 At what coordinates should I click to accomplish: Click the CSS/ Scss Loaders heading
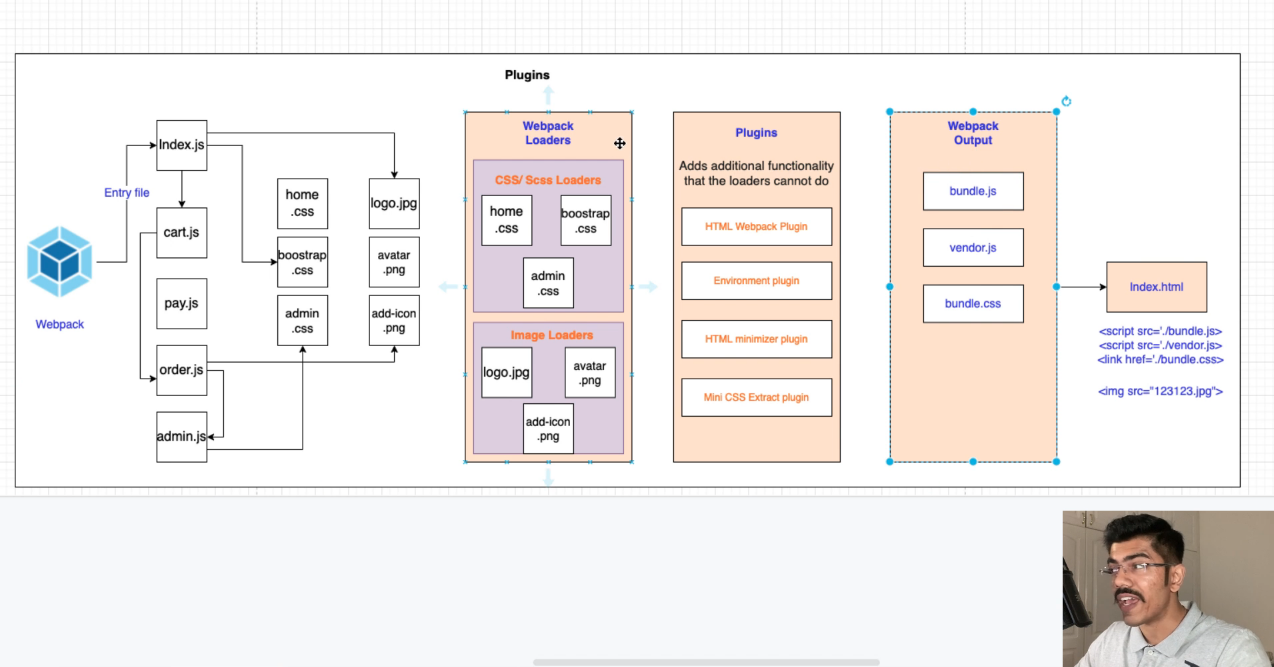548,180
